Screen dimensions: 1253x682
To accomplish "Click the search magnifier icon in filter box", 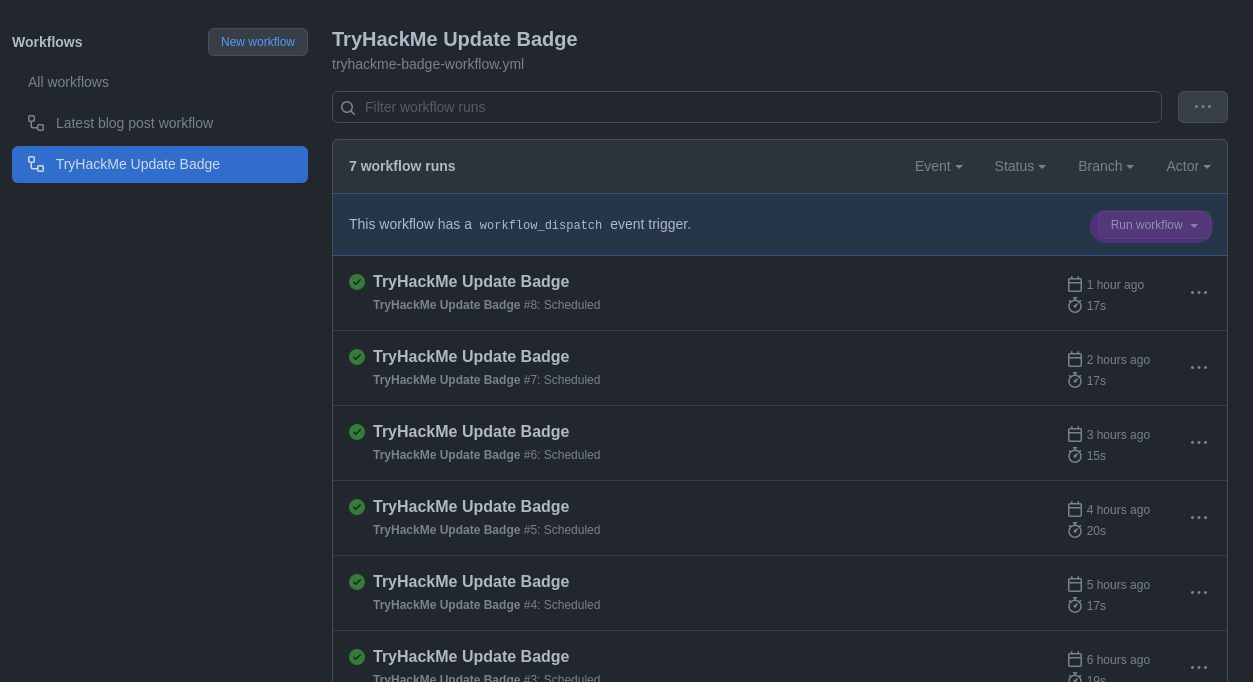I will point(348,108).
